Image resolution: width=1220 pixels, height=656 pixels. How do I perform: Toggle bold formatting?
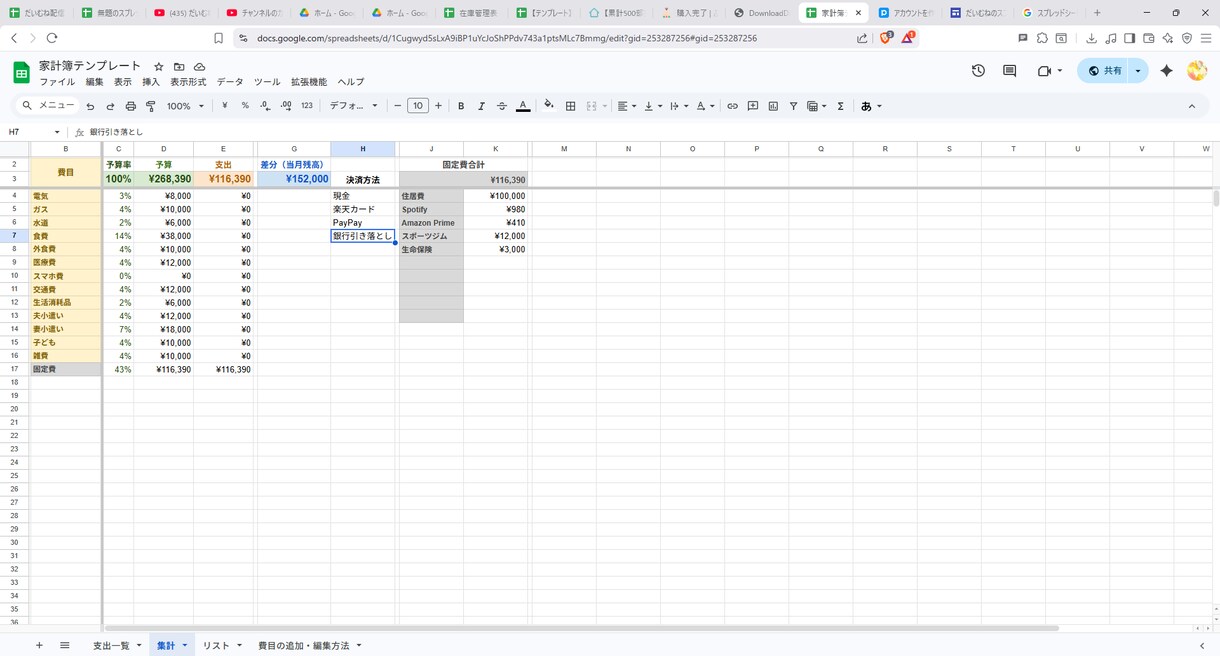point(461,106)
